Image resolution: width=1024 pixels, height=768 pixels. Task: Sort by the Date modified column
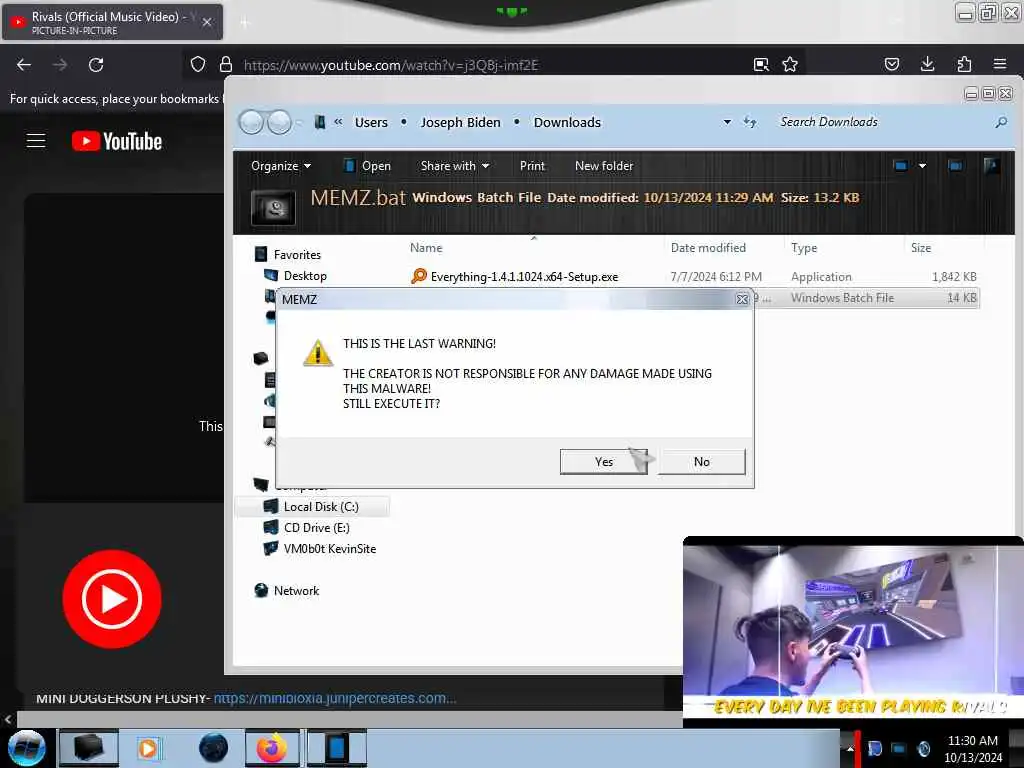[x=708, y=248]
